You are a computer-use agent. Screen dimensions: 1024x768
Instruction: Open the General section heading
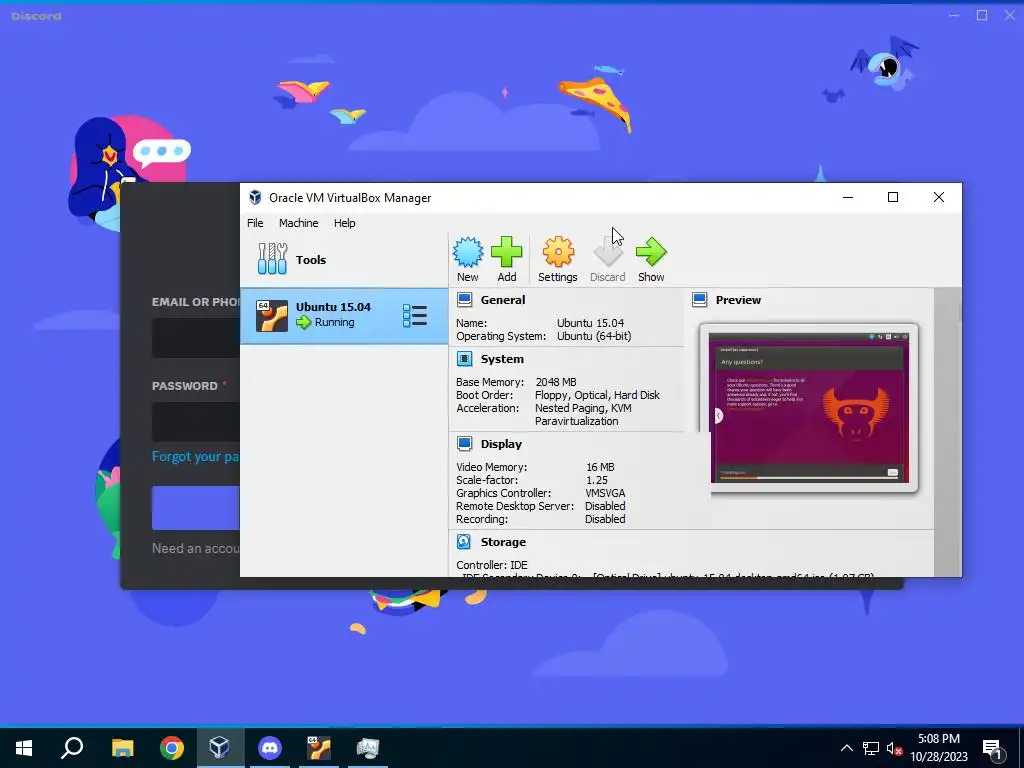point(503,300)
